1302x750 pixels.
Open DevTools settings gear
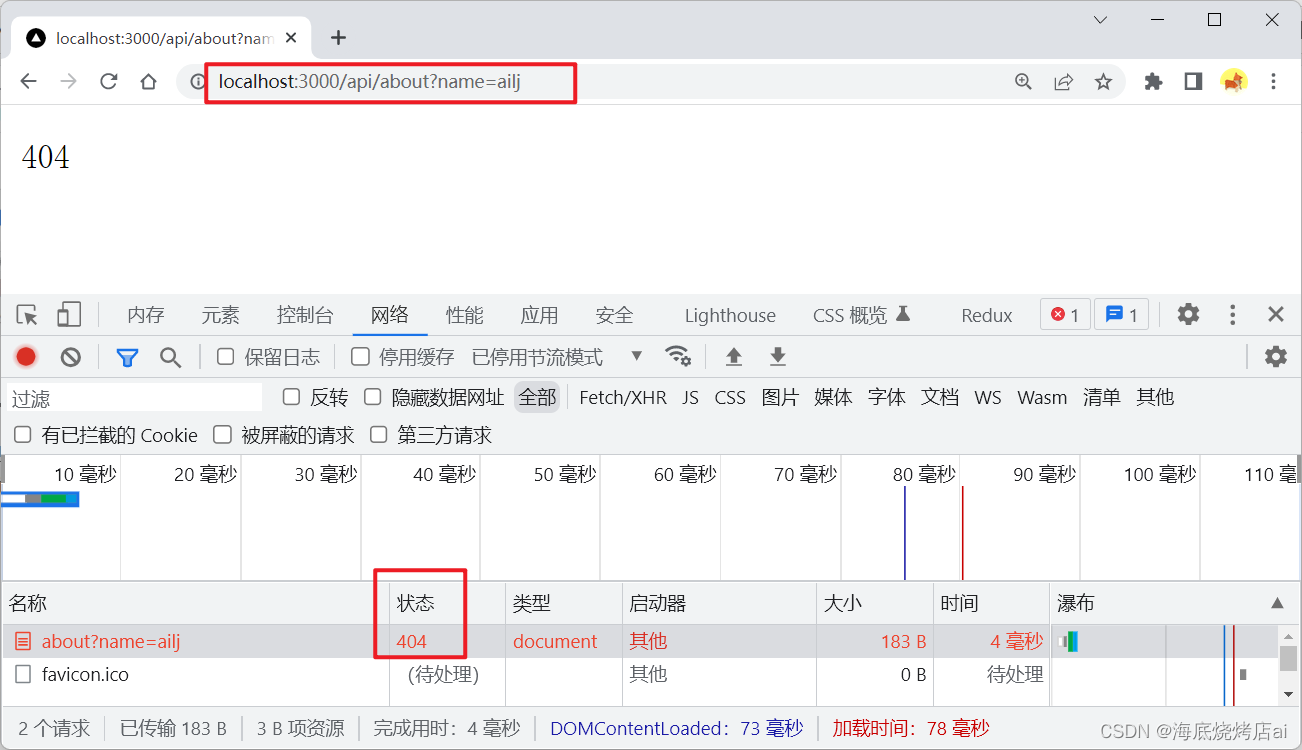[x=1188, y=315]
